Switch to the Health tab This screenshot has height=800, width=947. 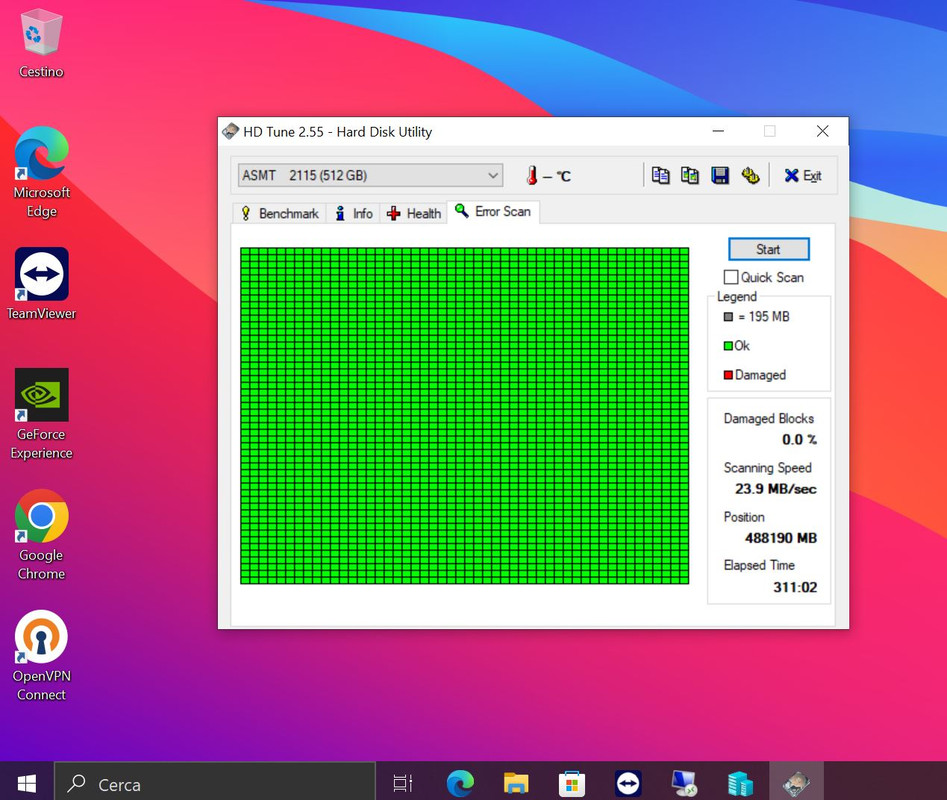tap(414, 213)
